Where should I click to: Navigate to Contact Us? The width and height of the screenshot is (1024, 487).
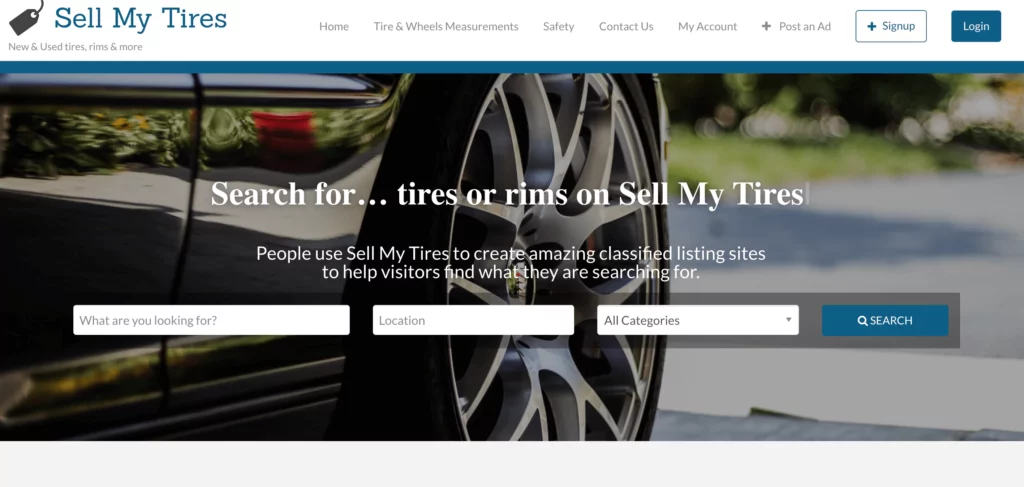[626, 26]
